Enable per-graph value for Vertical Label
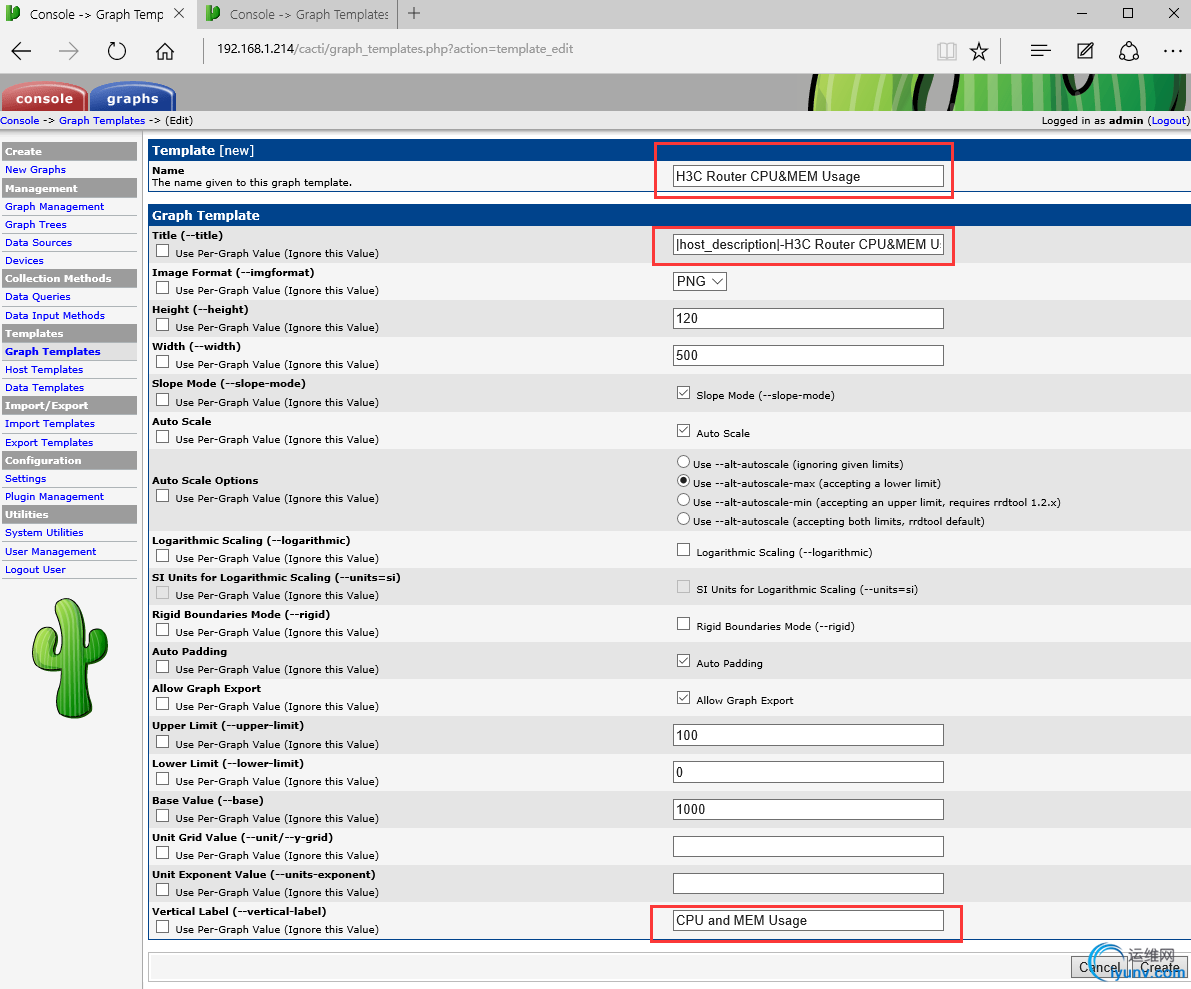Screen dimensions: 1191x989 pos(163,927)
